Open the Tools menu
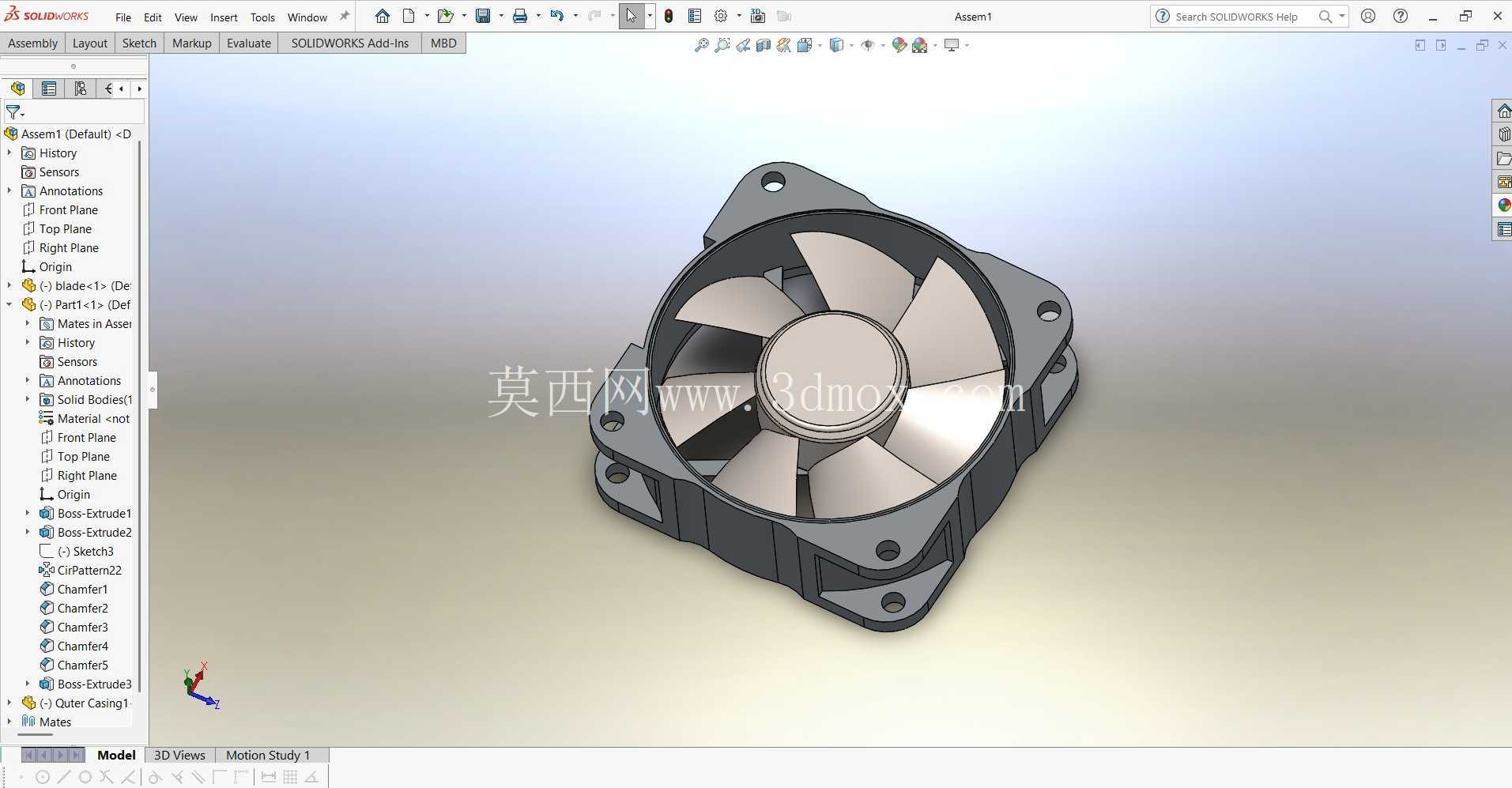Screen dimensions: 1512x788 (x=262, y=17)
